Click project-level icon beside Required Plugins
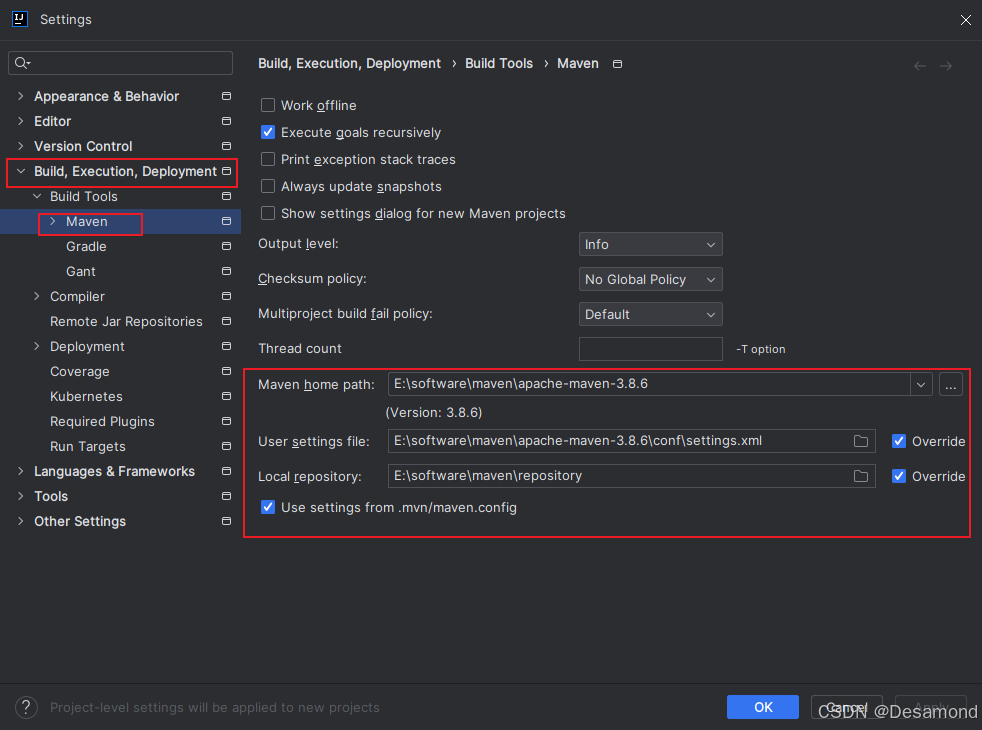This screenshot has width=982, height=730. click(226, 421)
